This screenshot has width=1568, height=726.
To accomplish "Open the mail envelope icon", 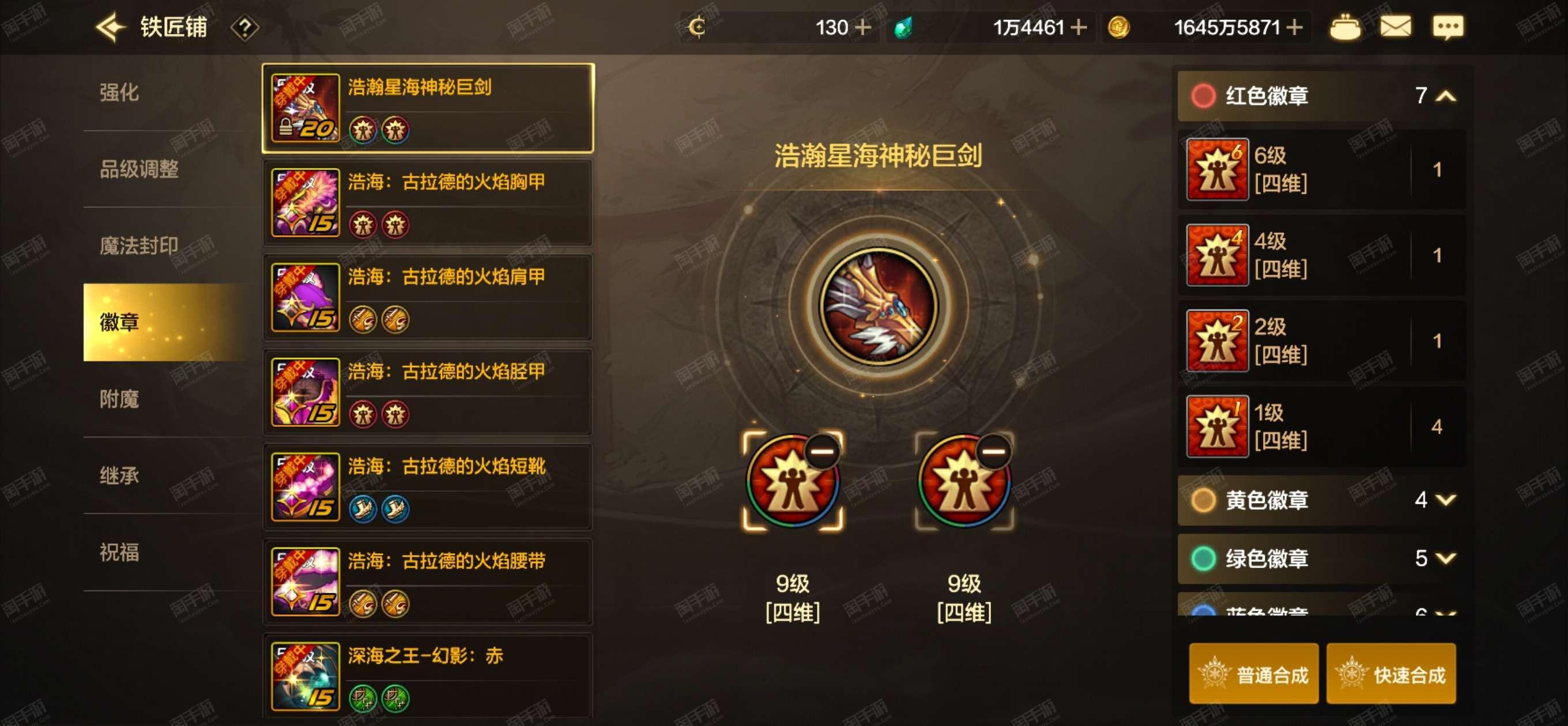I will (1395, 28).
